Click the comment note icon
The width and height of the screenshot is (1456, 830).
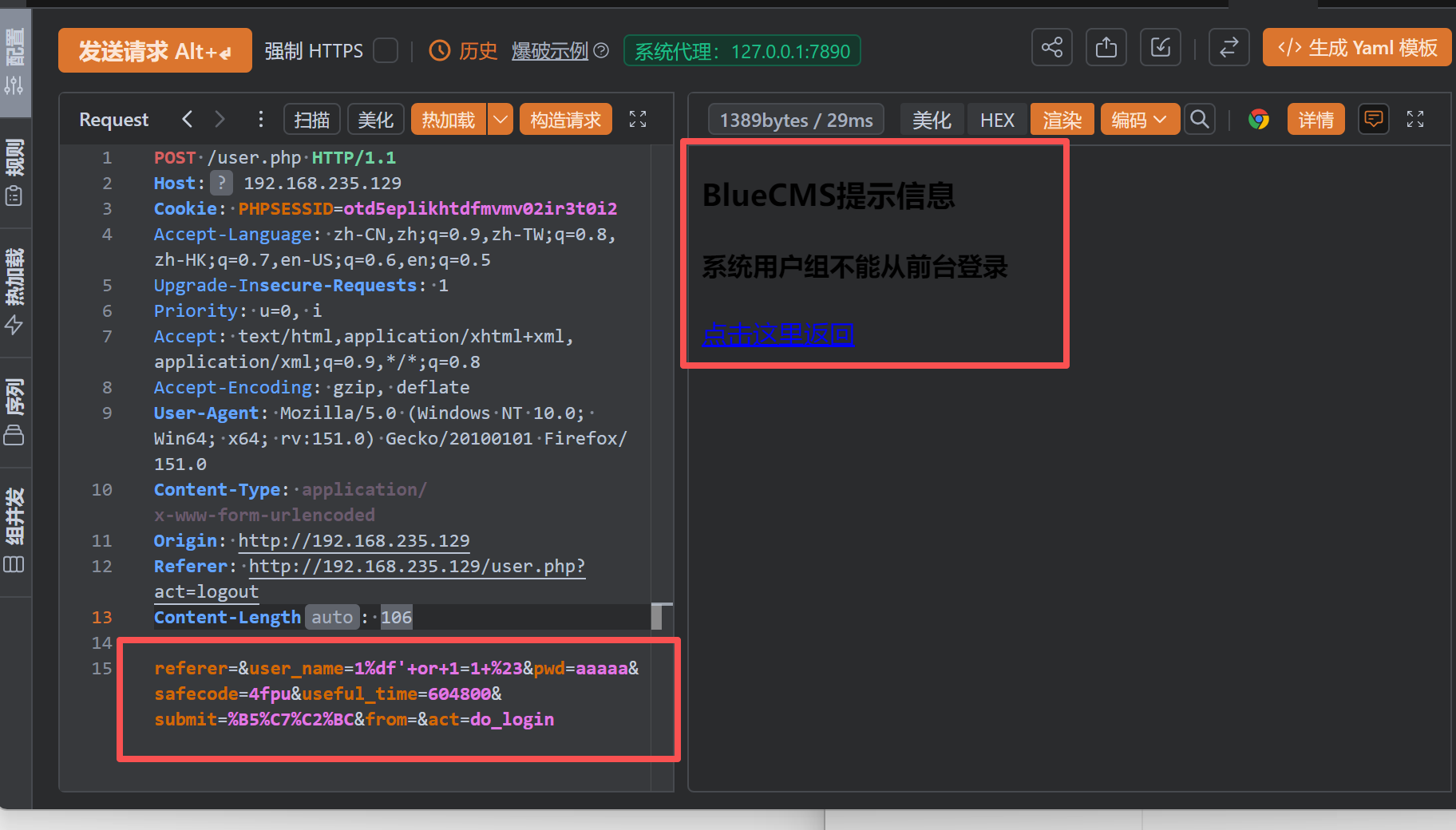point(1374,120)
